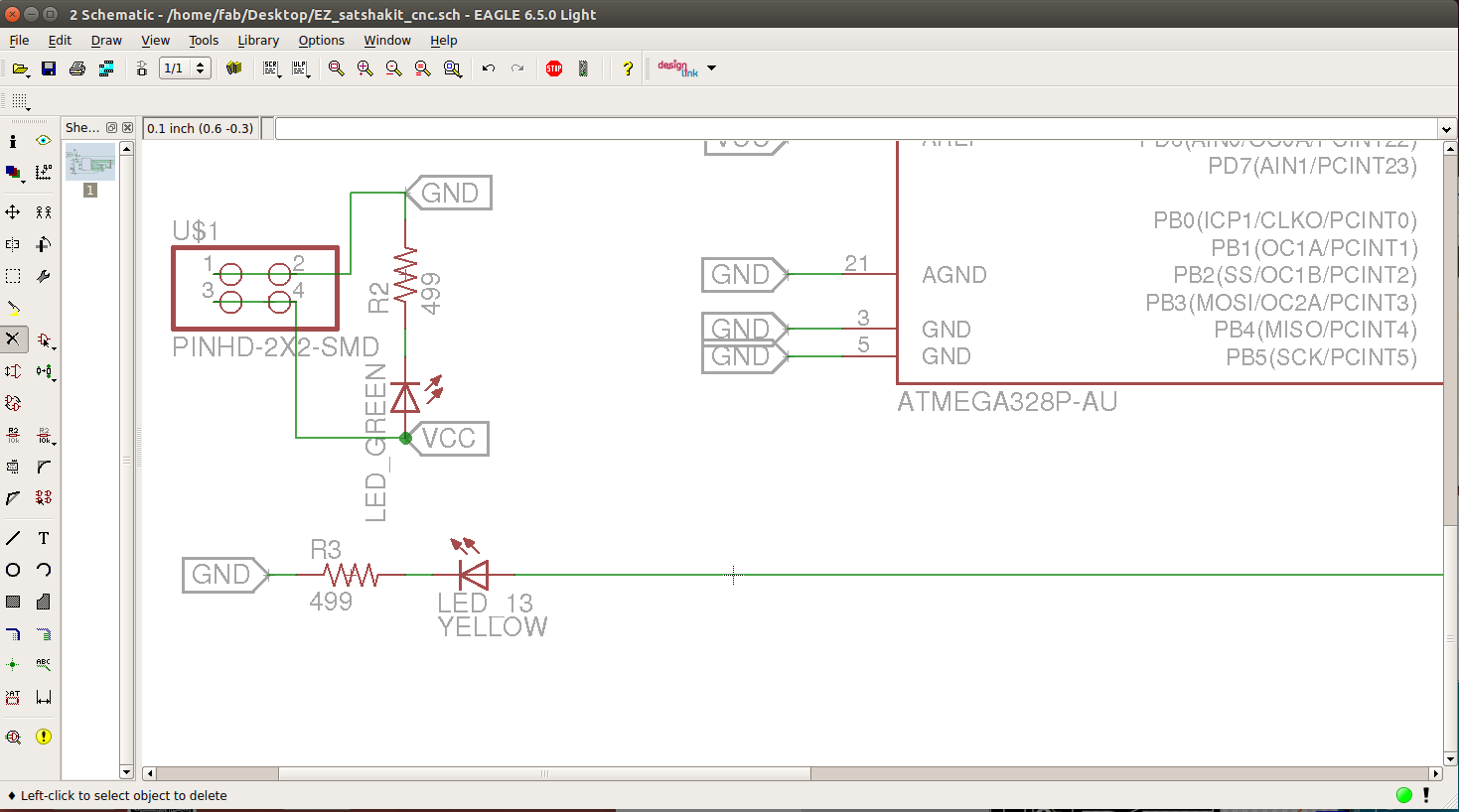Select the Junction tool
Screen dimensions: 1459x812
(x=13, y=665)
